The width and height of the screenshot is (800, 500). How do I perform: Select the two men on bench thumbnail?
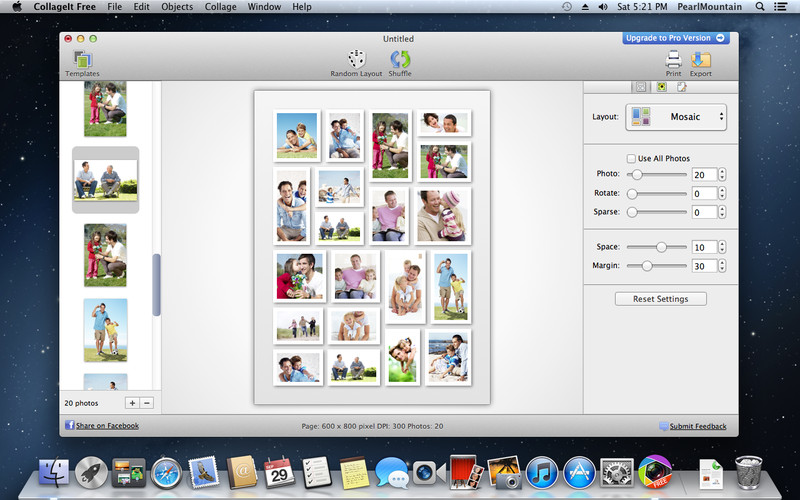(x=106, y=180)
